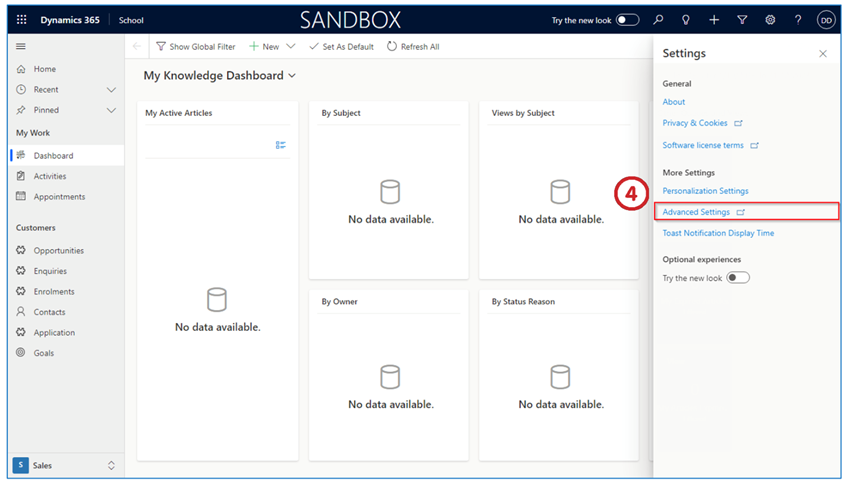Select Opportunities in the sidebar
This screenshot has height=492, width=856.
pos(58,251)
